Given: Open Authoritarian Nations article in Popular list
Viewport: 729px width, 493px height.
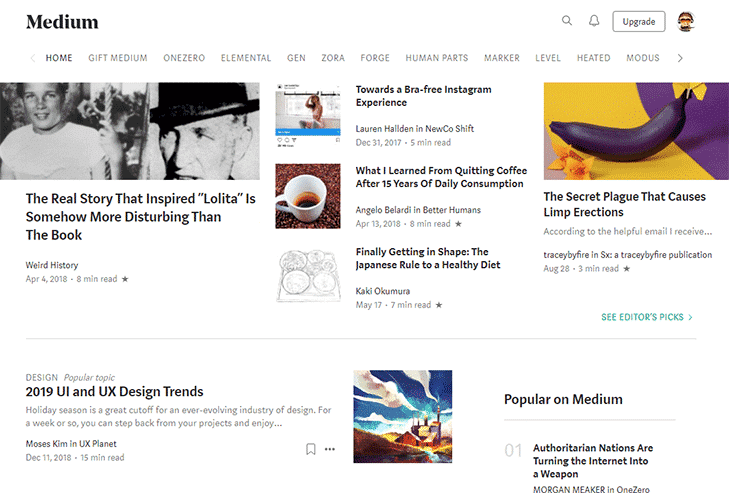Looking at the screenshot, I should [x=592, y=461].
